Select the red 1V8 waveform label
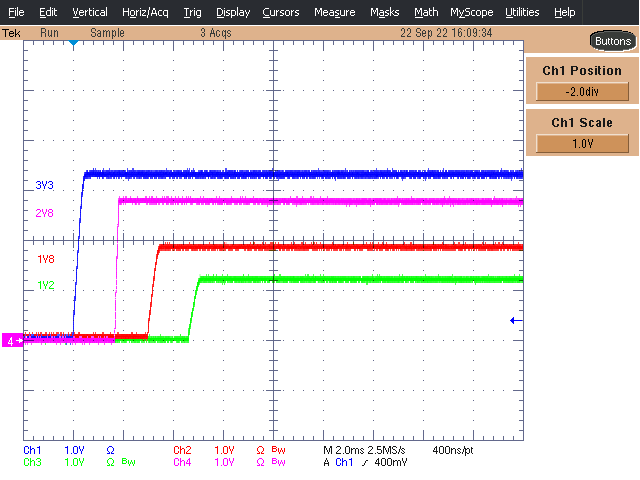This screenshot has height=480, width=640. coord(46,259)
